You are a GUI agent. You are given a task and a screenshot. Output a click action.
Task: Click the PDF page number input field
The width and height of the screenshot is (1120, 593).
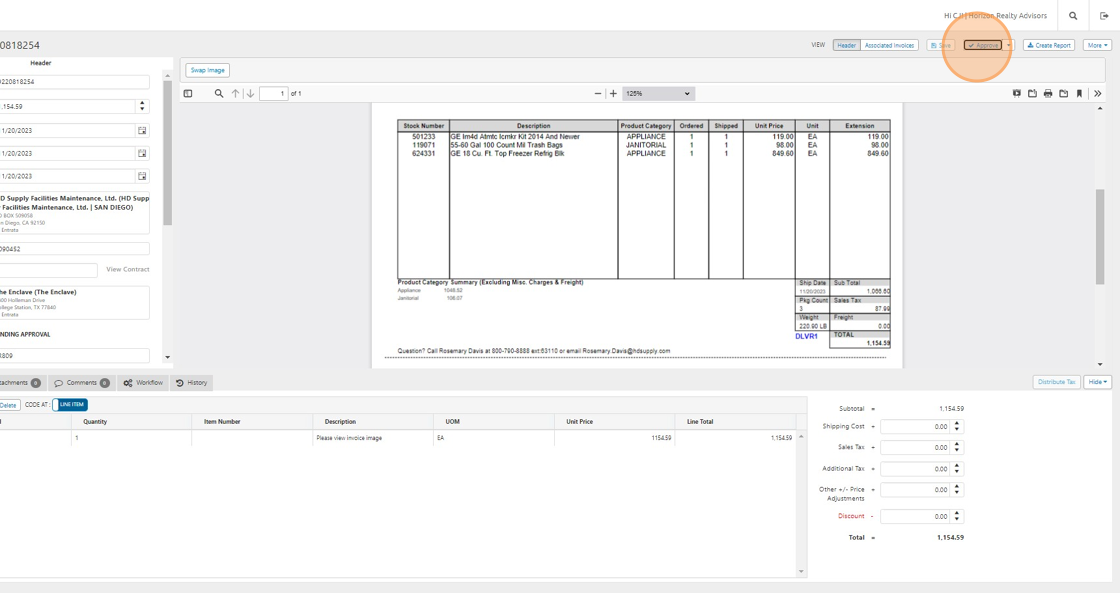[x=274, y=94]
